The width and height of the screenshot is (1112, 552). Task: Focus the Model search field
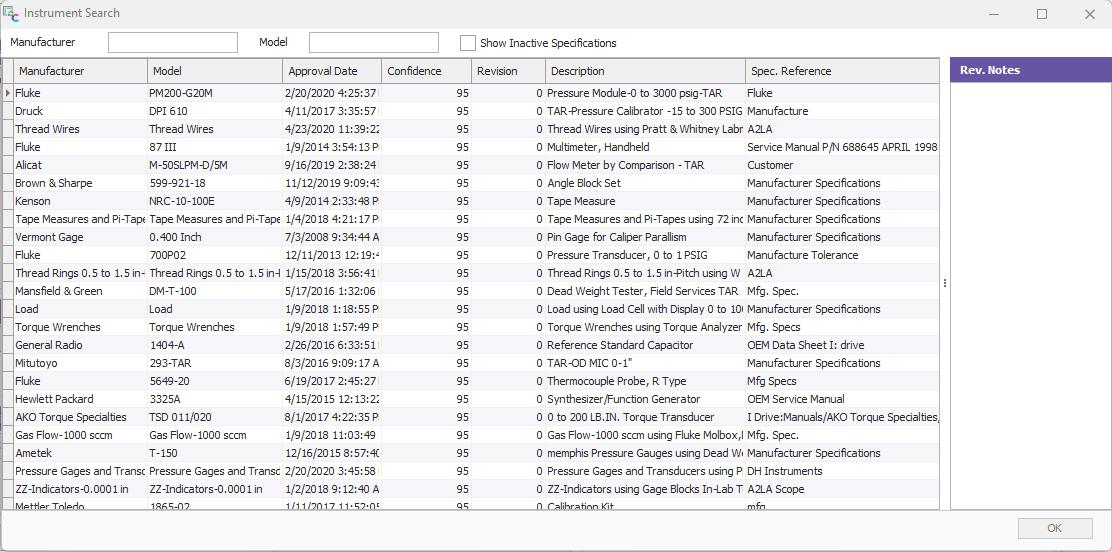[x=373, y=42]
